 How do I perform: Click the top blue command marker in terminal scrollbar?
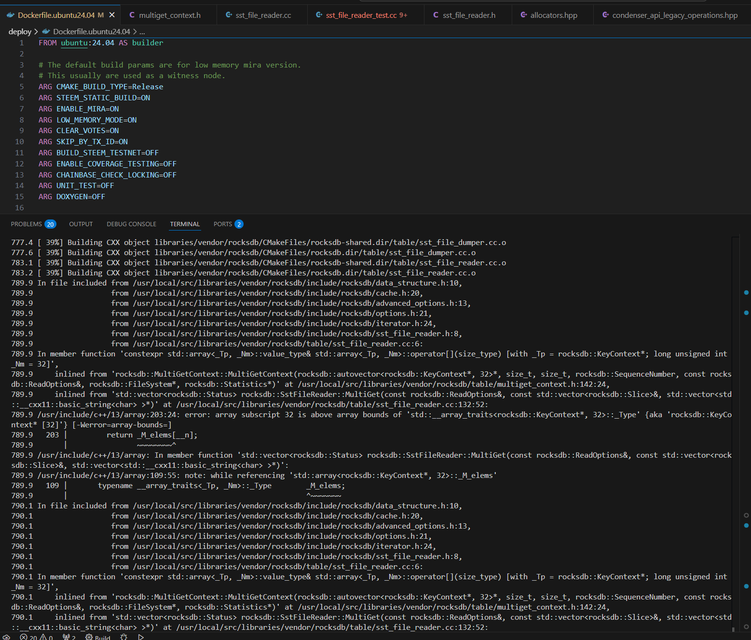[746, 292]
